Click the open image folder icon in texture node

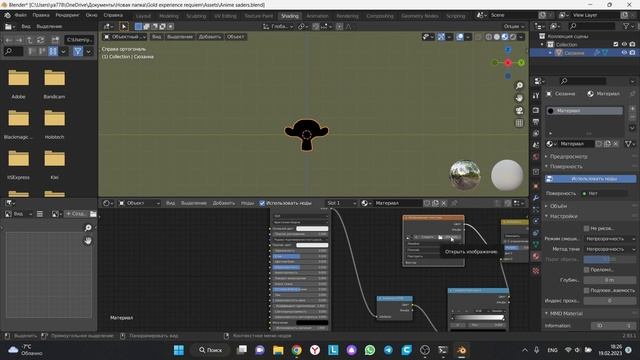440,237
